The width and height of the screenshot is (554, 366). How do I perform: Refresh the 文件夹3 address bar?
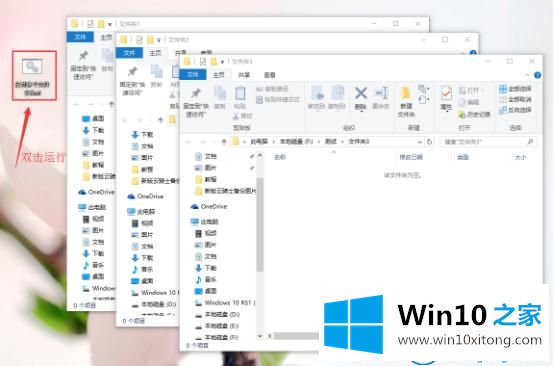point(429,142)
